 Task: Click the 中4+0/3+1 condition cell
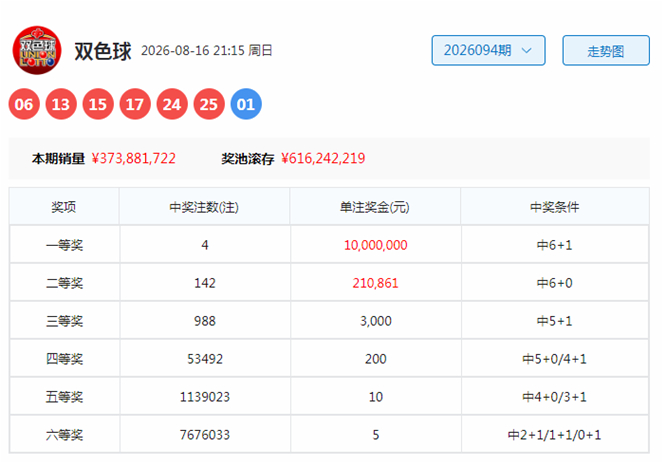click(x=555, y=397)
